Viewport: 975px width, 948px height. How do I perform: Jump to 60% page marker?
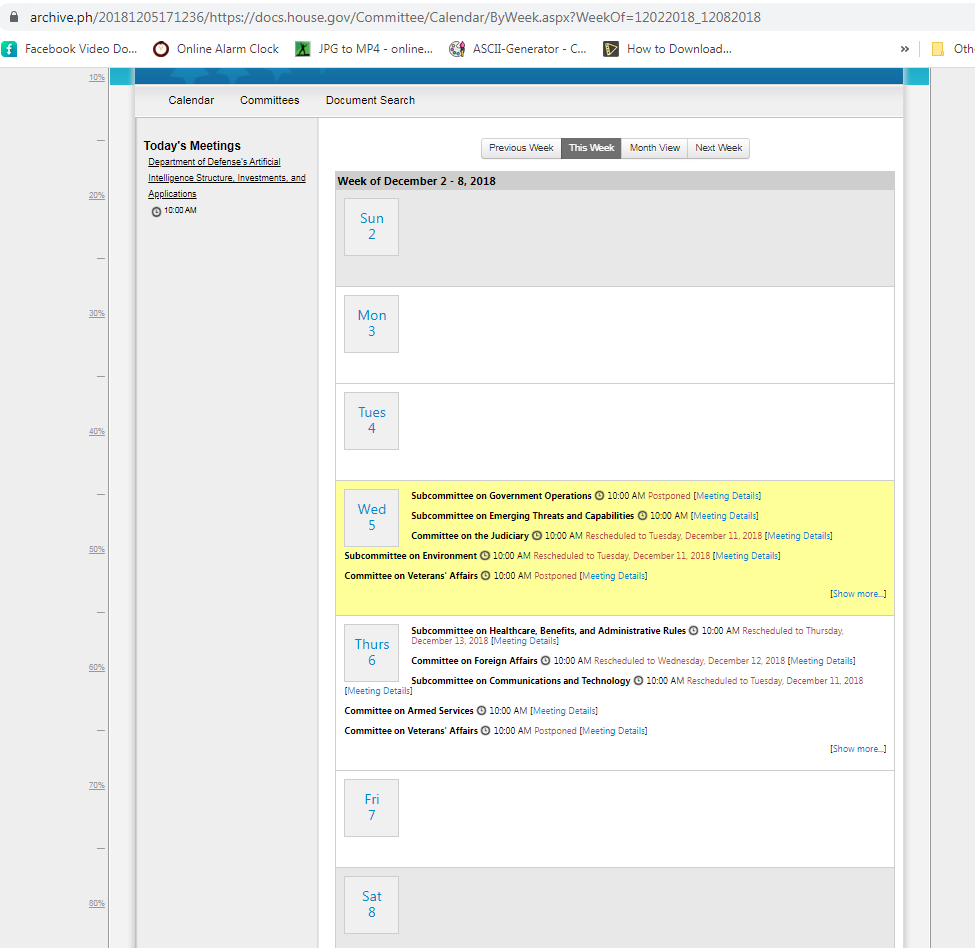point(96,667)
